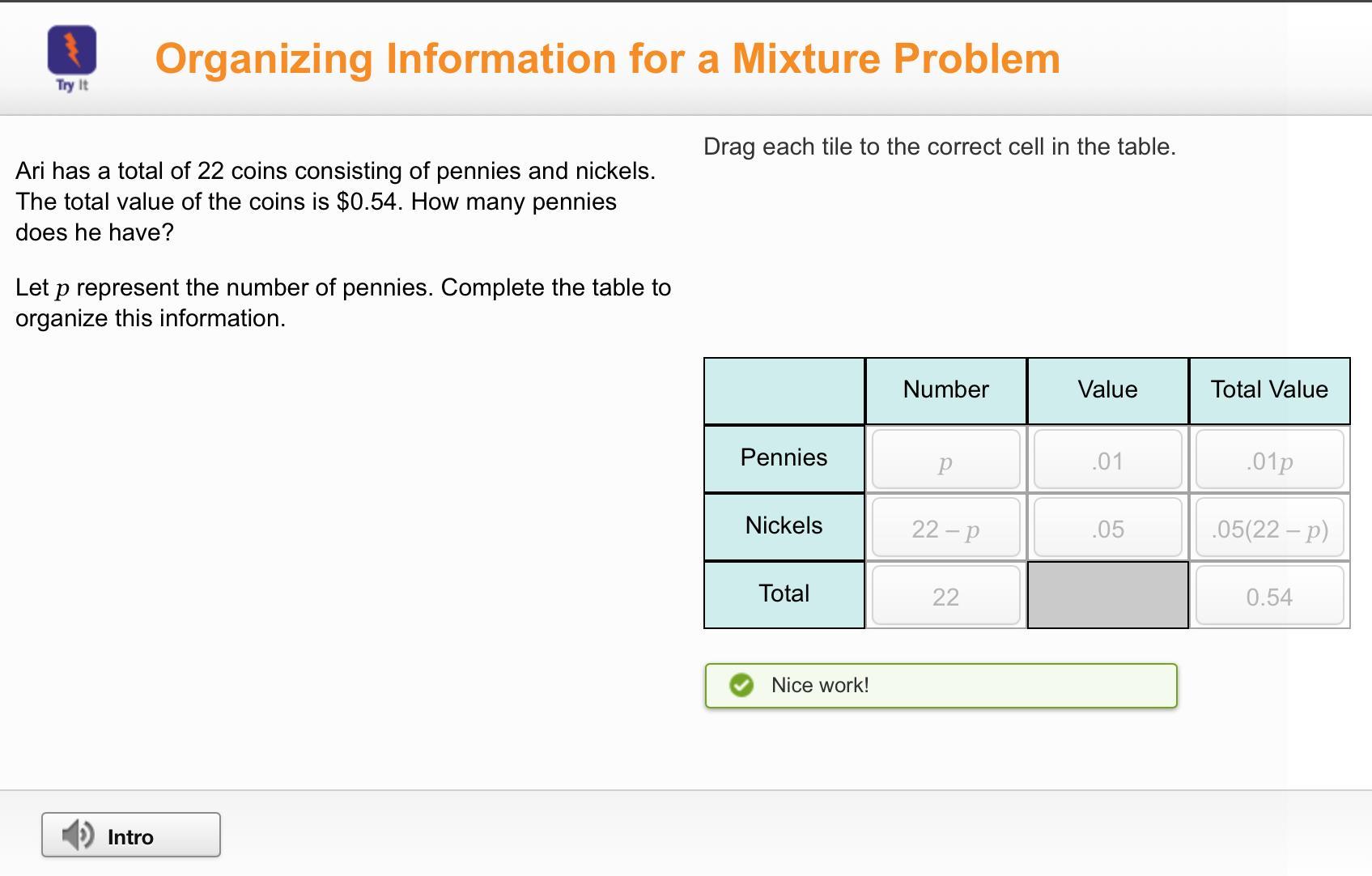The width and height of the screenshot is (1372, 876).
Task: Click the page title Organizing Information for a Mixture Problem
Action: 608,58
